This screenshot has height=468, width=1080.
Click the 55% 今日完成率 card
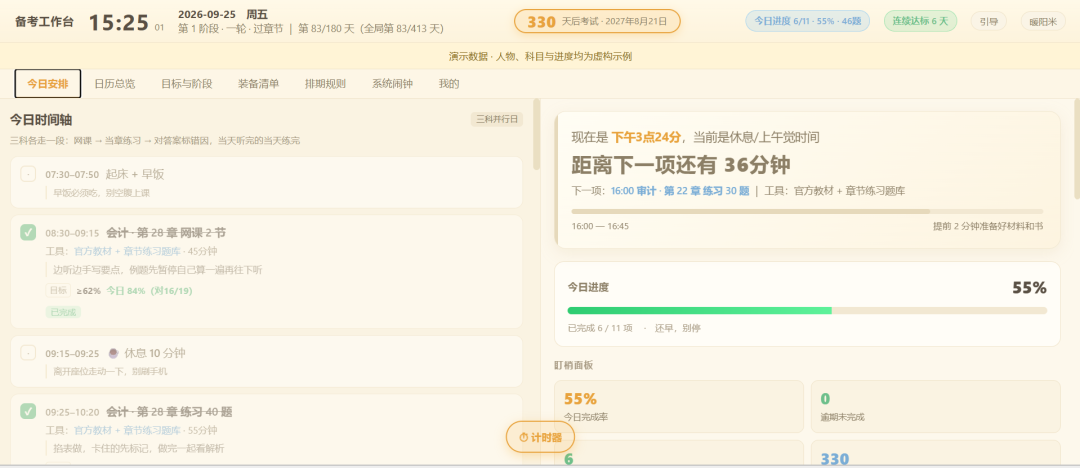point(678,407)
